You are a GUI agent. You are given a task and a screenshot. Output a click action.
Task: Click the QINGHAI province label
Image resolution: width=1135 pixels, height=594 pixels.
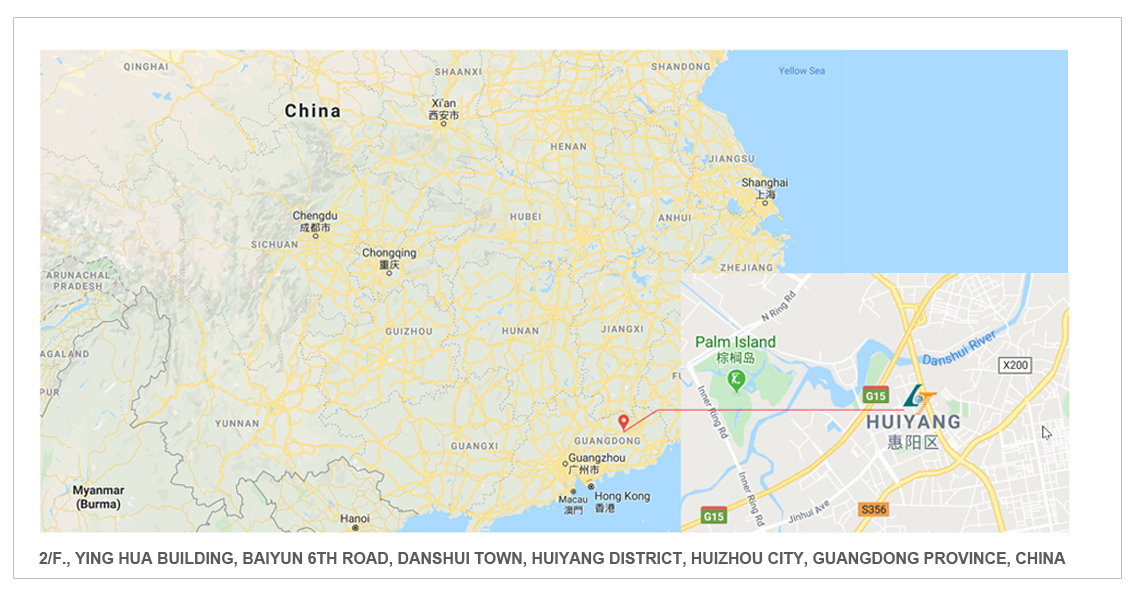tap(145, 67)
